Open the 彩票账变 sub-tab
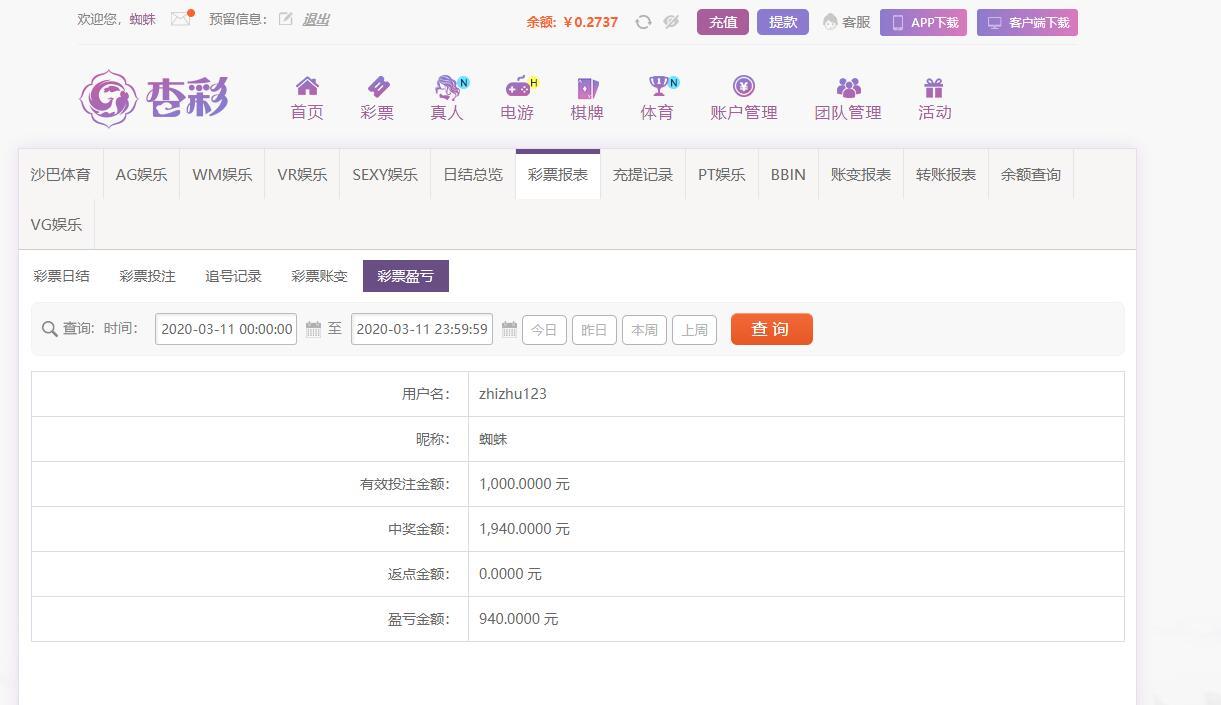Screen dimensions: 1221x705 (x=319, y=276)
